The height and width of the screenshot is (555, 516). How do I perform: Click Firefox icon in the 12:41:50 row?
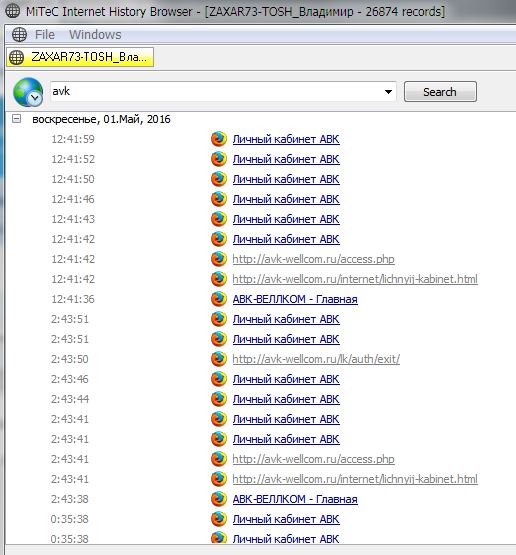pos(219,179)
